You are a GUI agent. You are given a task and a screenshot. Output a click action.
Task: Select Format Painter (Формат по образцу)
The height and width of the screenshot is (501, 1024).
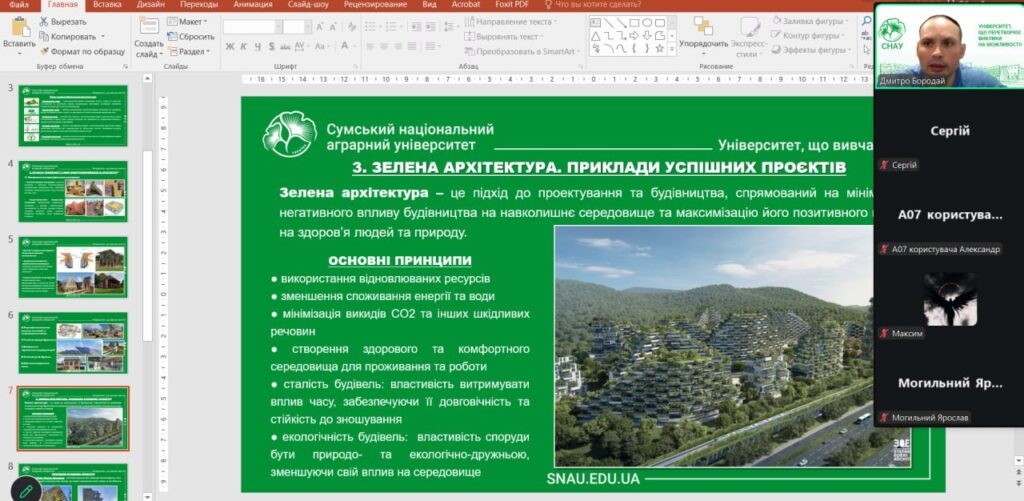point(45,51)
